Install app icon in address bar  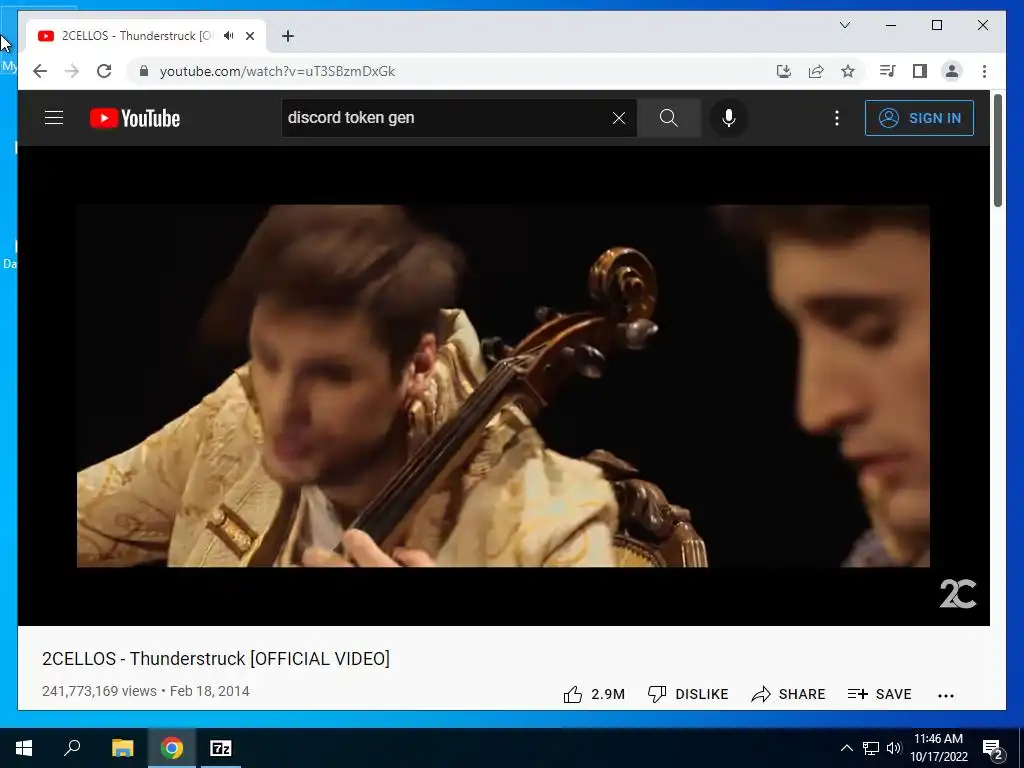[x=784, y=71]
